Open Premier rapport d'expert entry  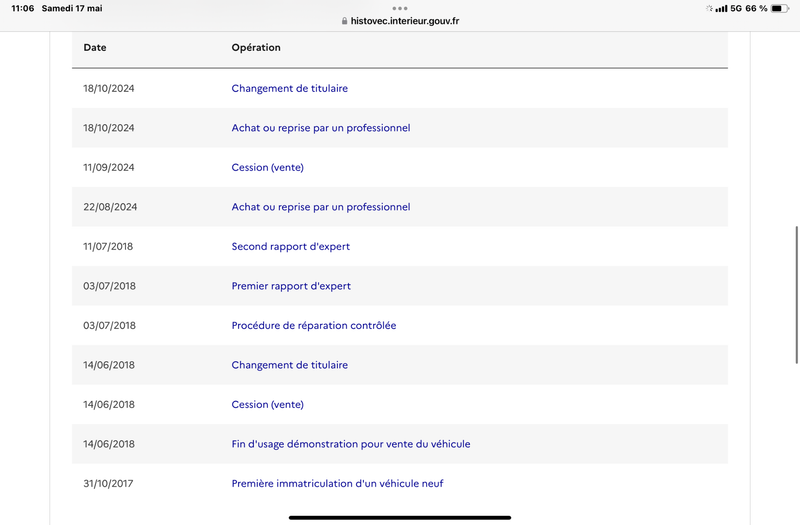(291, 286)
